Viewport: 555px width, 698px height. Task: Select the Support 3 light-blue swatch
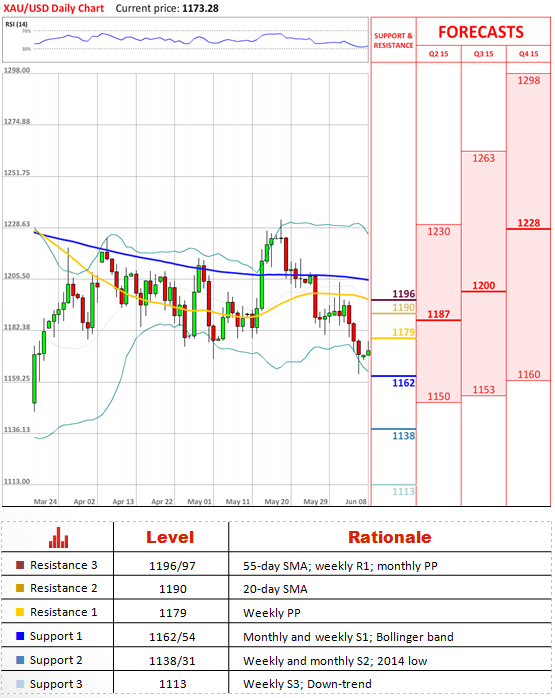[x=20, y=684]
